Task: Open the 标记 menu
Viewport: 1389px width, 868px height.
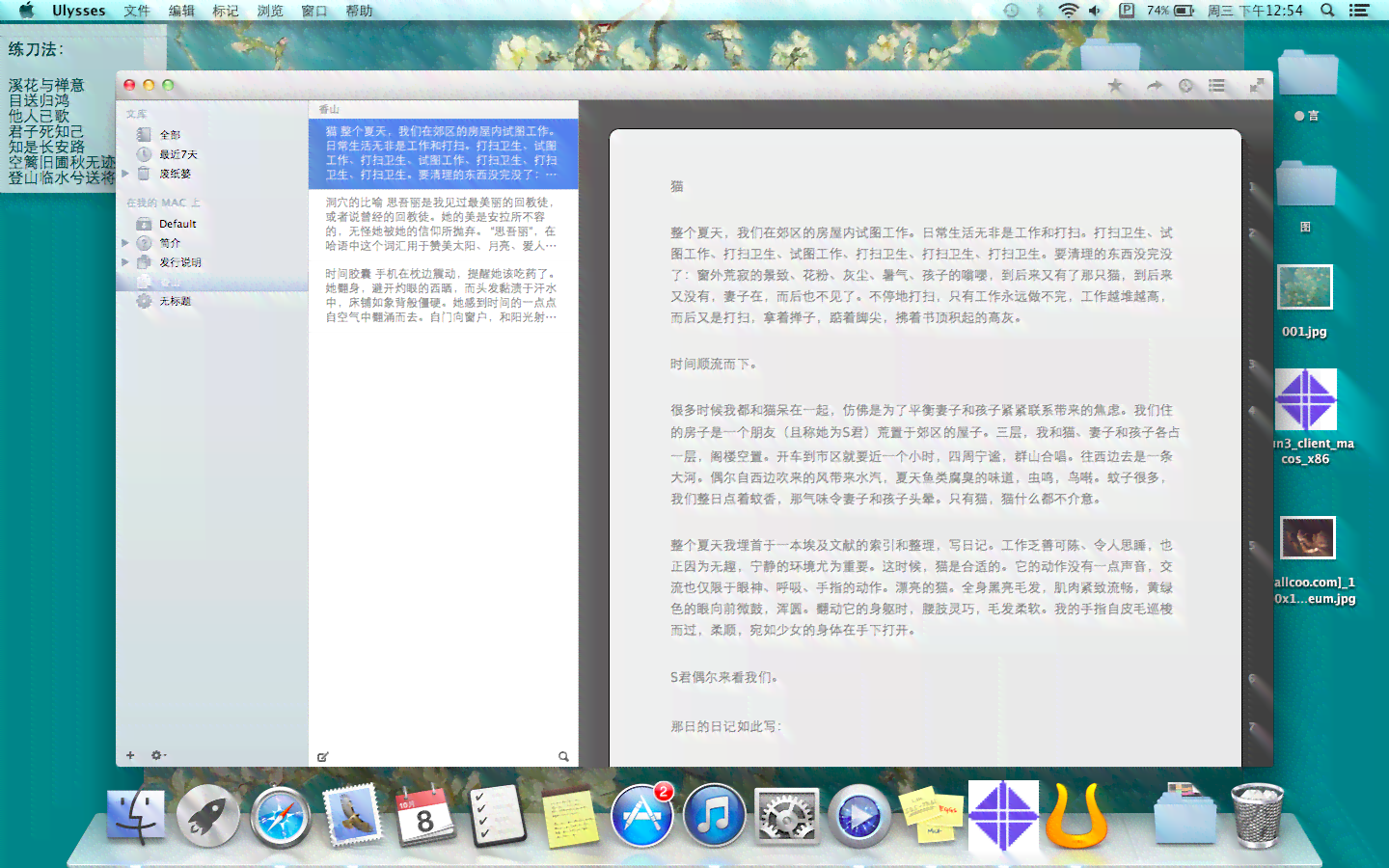Action: point(226,11)
